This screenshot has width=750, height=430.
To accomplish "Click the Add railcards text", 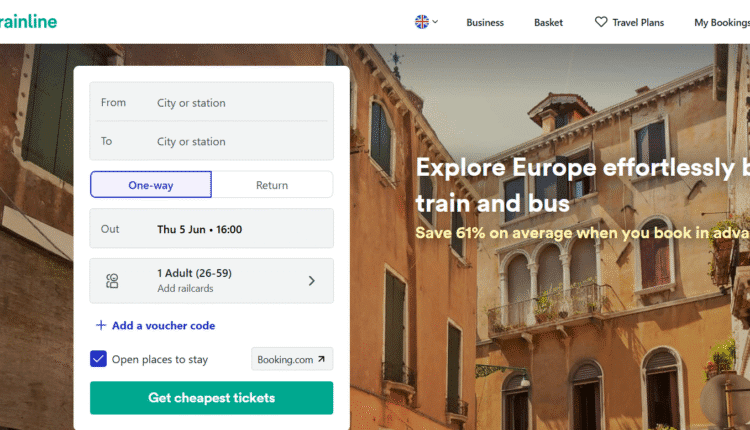I will (185, 289).
